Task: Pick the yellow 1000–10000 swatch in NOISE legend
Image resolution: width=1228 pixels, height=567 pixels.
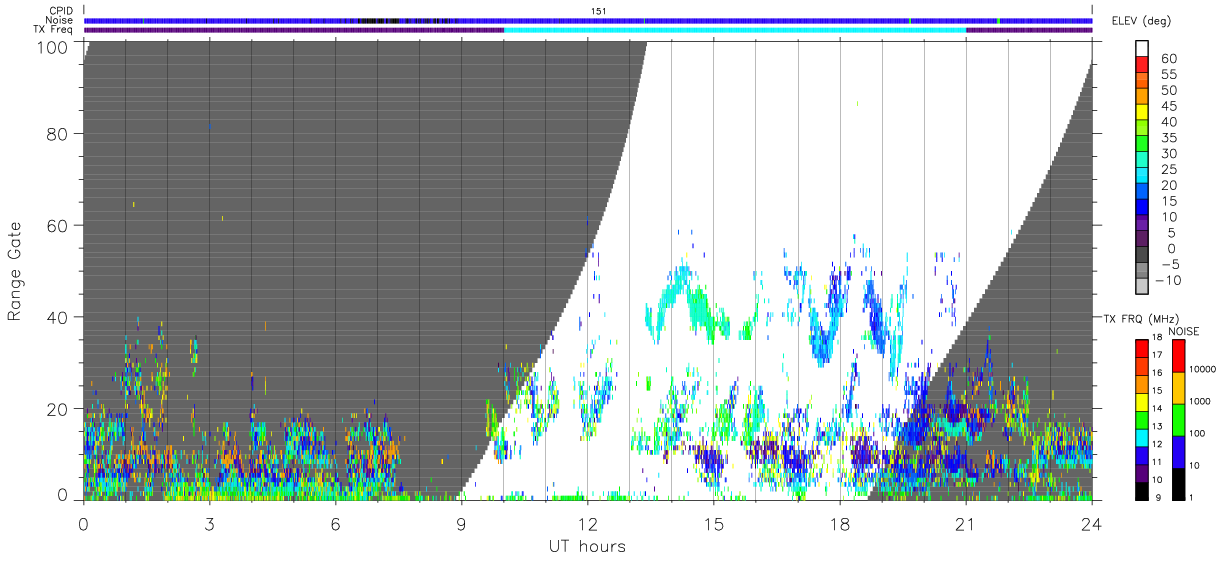Action: (x=1179, y=387)
